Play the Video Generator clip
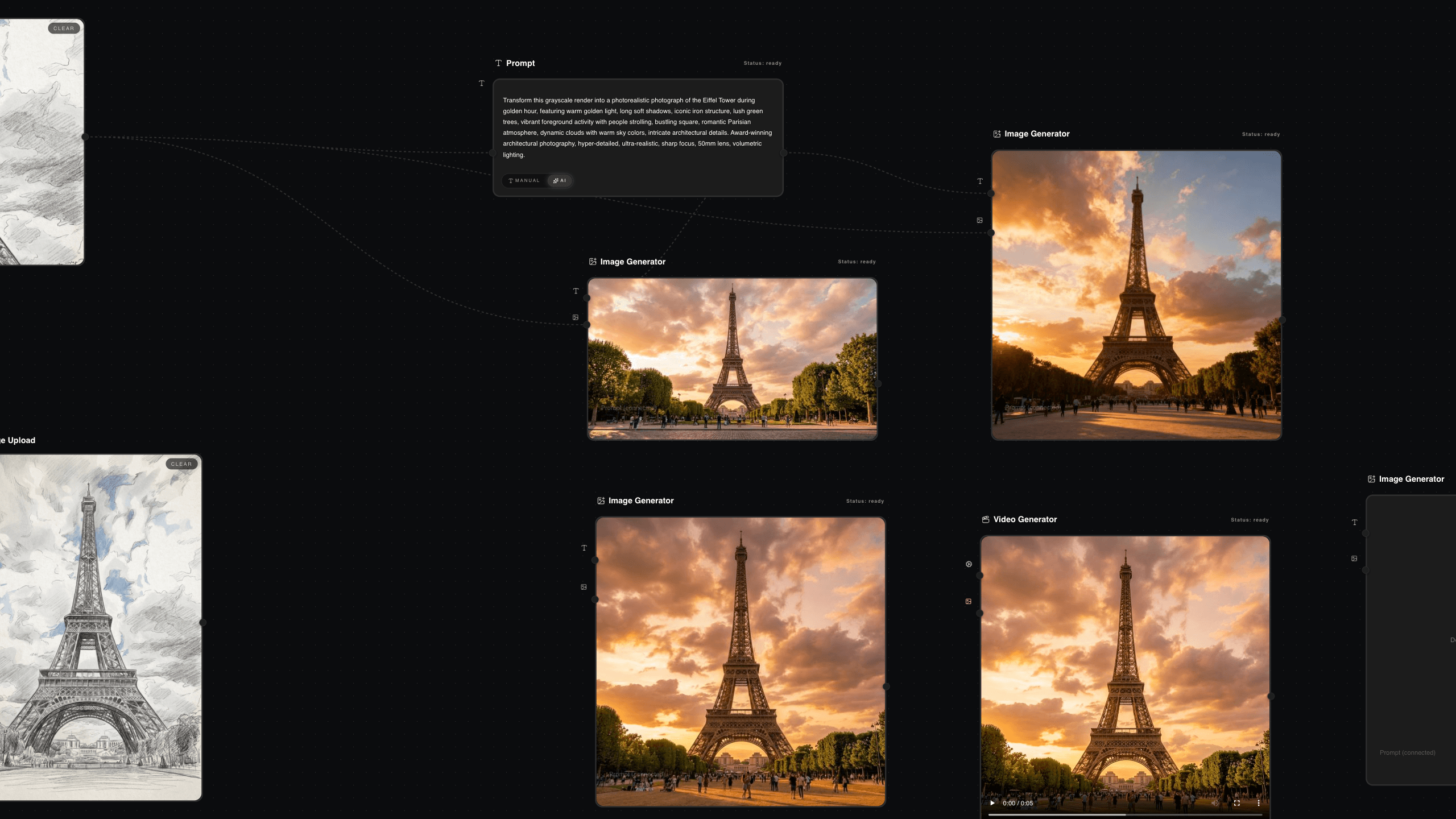The height and width of the screenshot is (819, 1456). coord(992,803)
